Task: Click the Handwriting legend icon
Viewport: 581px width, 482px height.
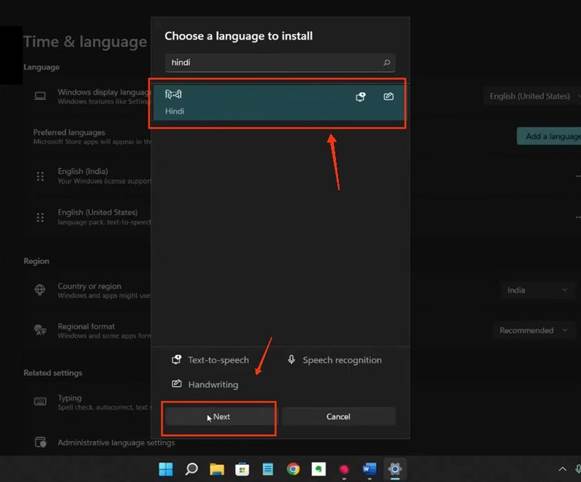Action: tap(177, 384)
